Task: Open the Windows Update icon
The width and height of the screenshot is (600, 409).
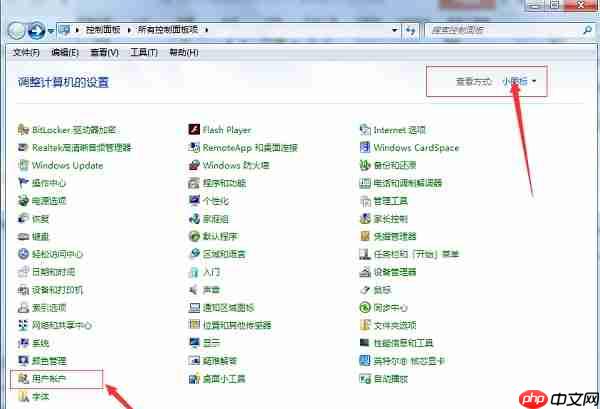Action: [23, 165]
